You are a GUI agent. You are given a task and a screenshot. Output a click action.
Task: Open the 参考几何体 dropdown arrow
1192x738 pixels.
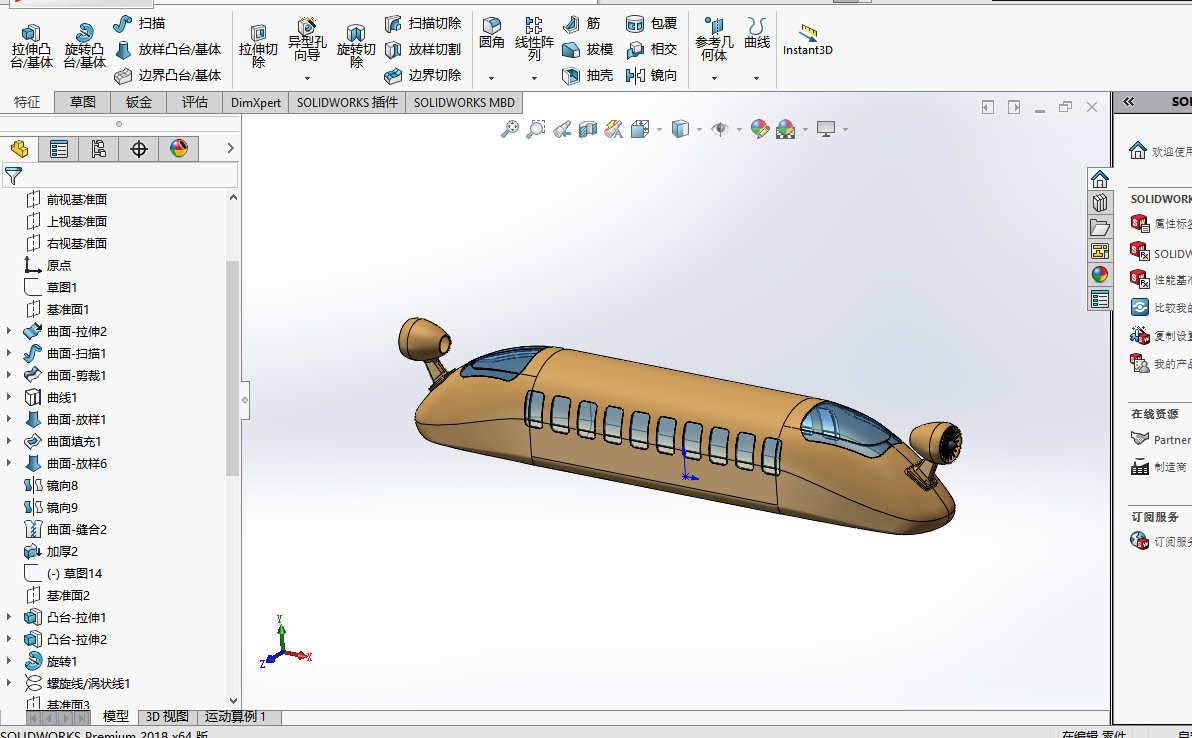coord(714,78)
